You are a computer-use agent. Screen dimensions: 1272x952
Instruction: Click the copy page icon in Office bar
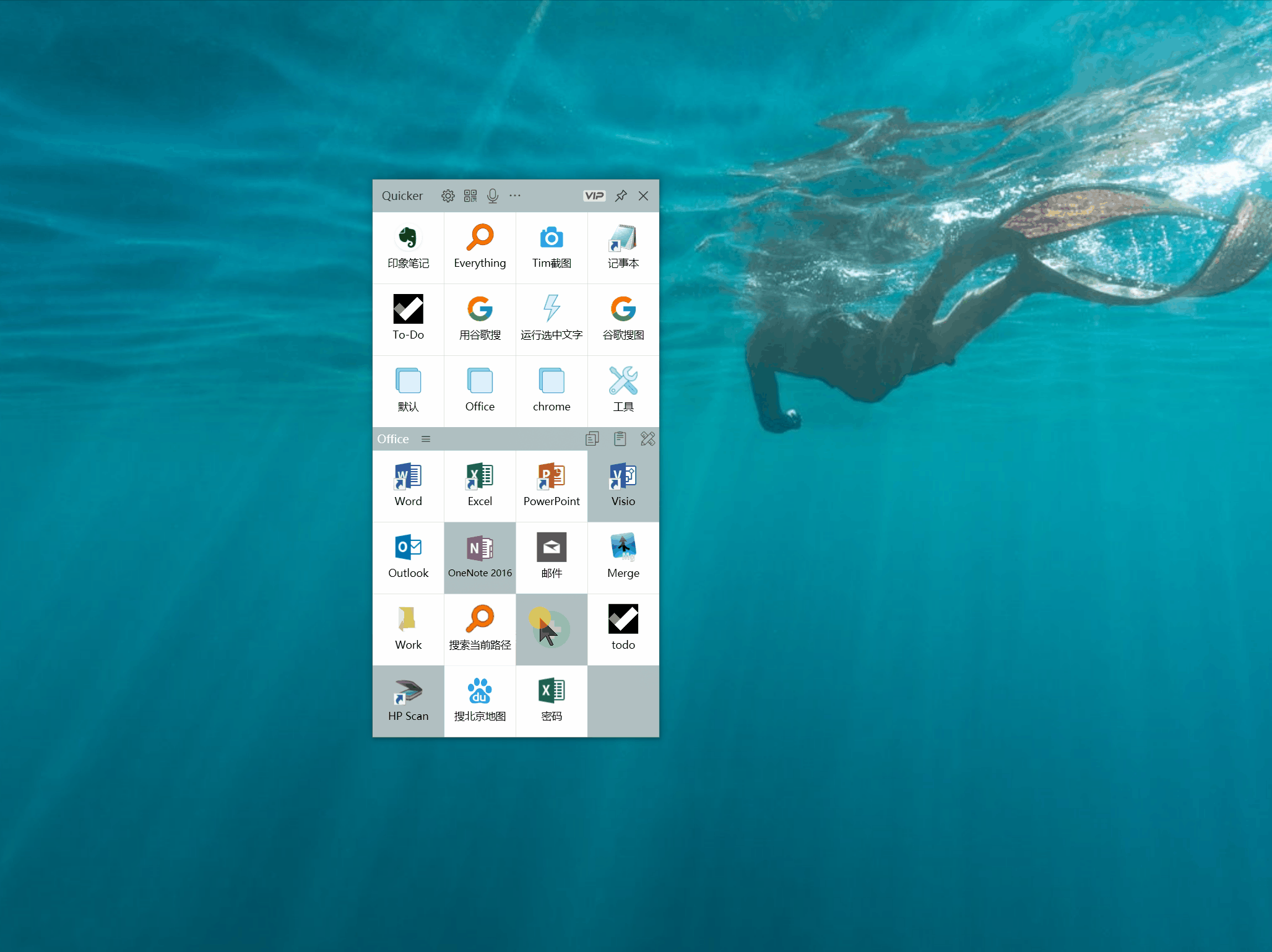pos(592,439)
